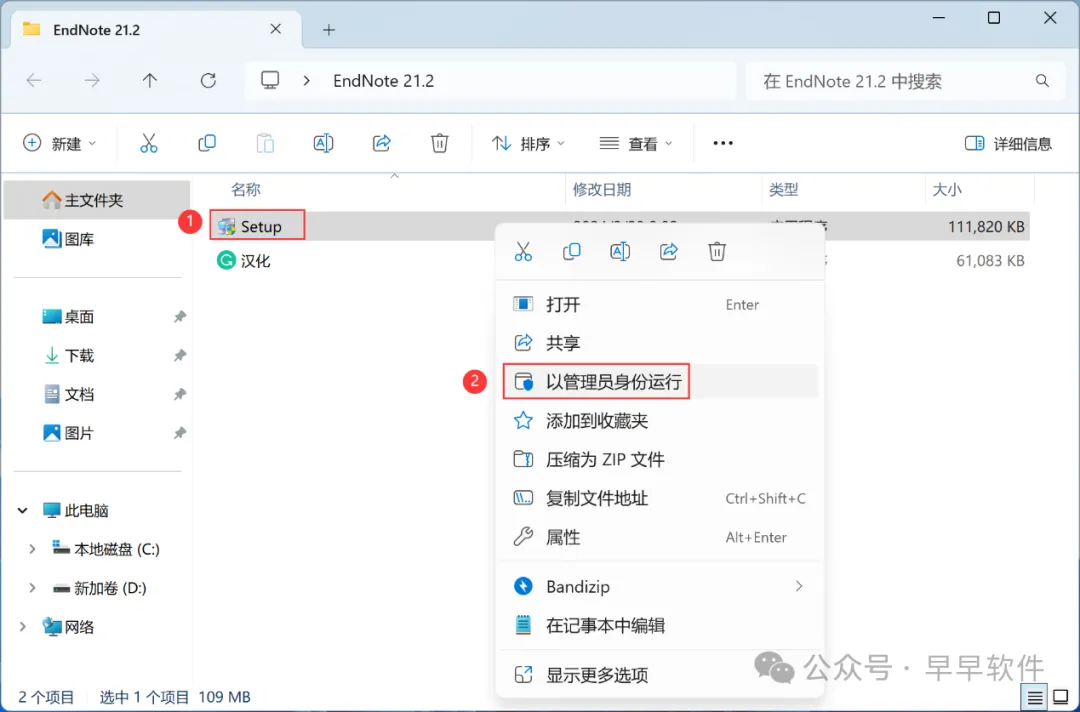
Task: Click the Cut icon in the toolbar
Action: [x=148, y=143]
